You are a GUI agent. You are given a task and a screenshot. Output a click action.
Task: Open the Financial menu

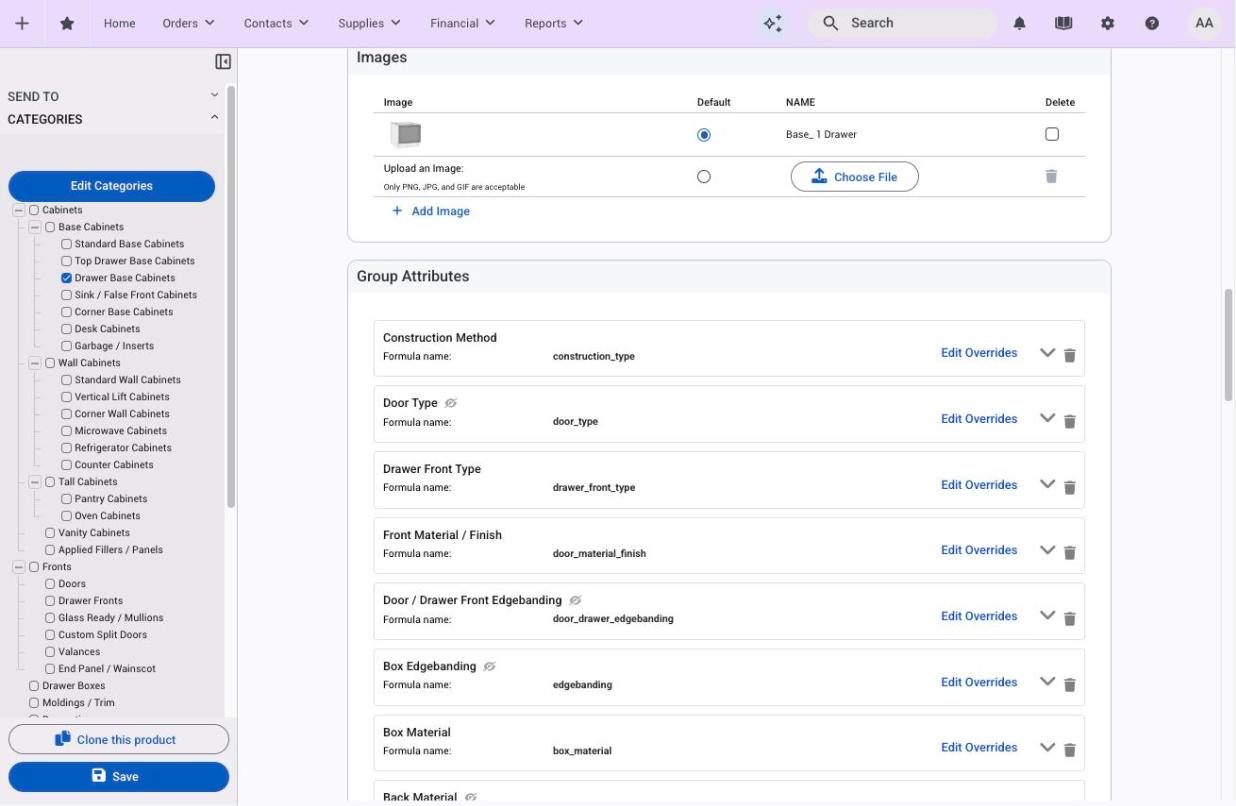pyautogui.click(x=463, y=23)
